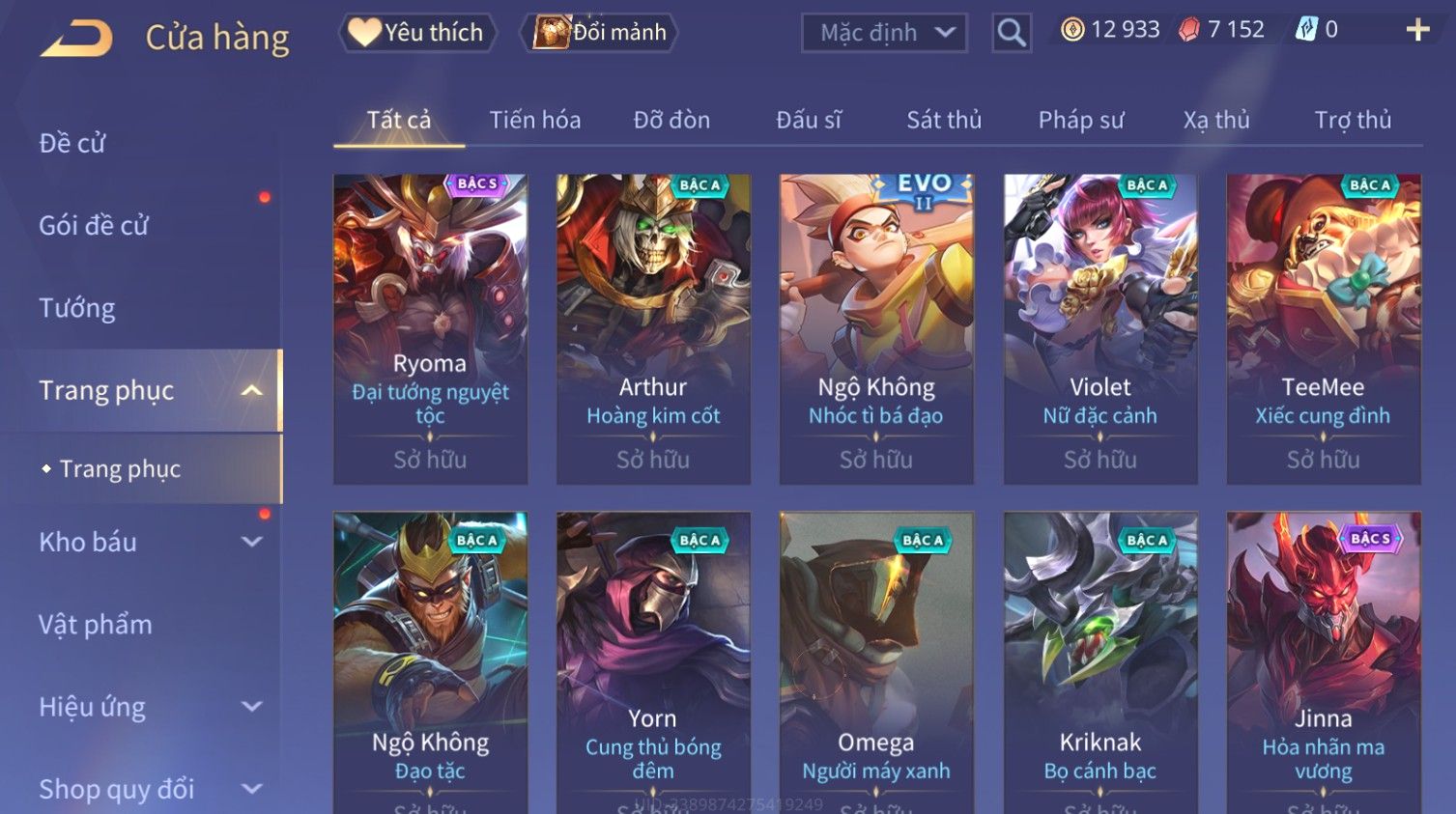Open Đổi mảnh fragment exchange button
1456x814 pixels.
(x=599, y=33)
